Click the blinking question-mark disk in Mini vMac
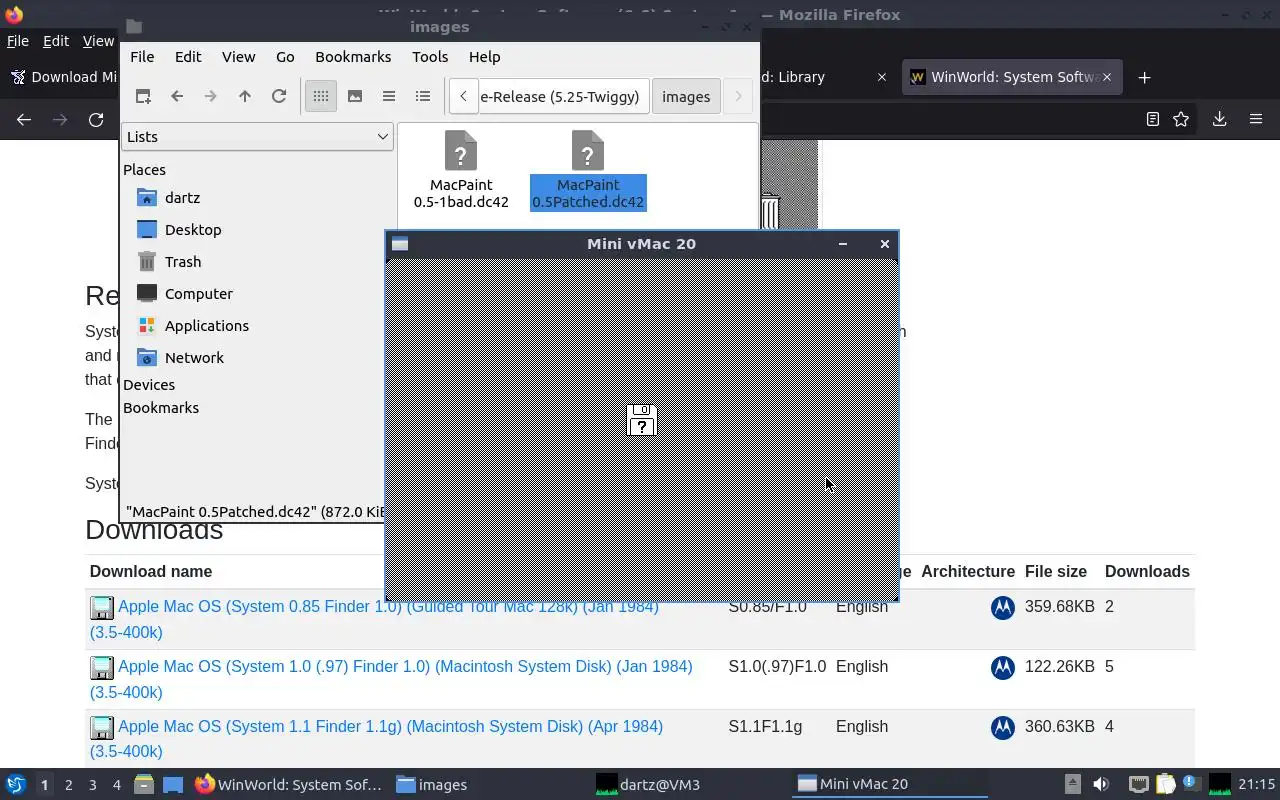 (x=641, y=421)
